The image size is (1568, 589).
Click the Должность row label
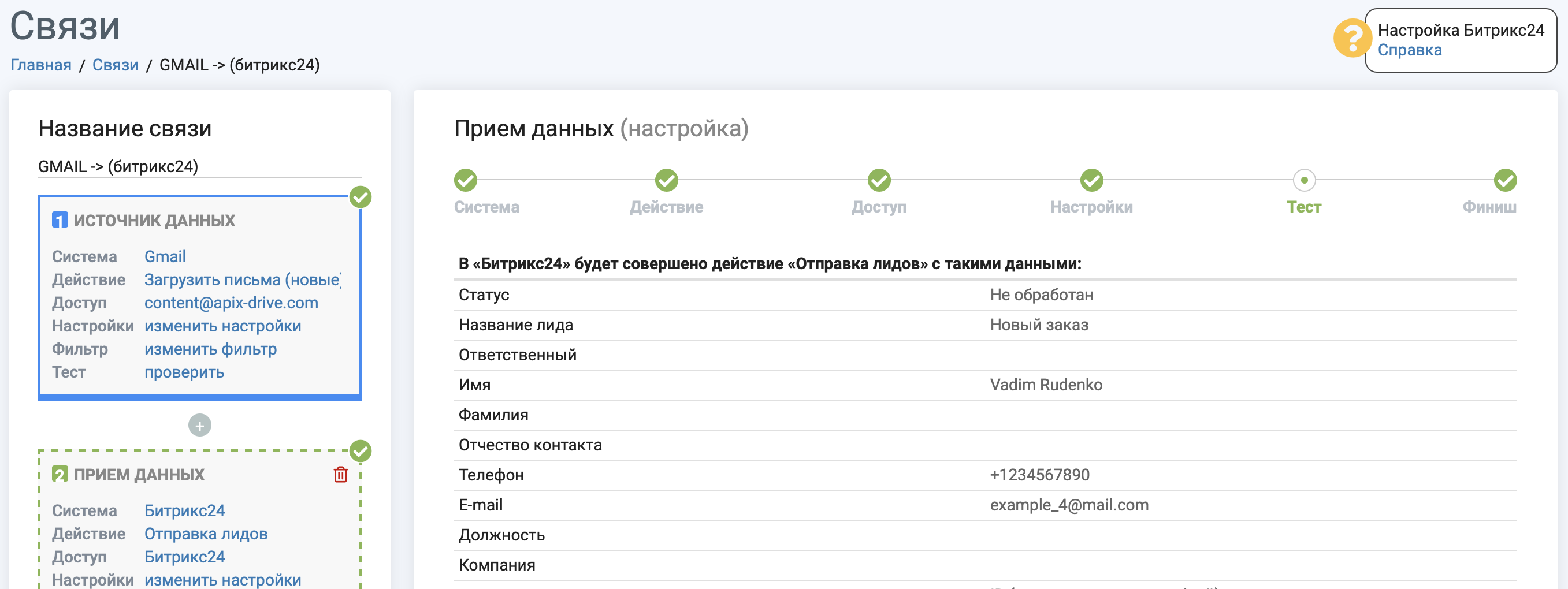tap(501, 535)
